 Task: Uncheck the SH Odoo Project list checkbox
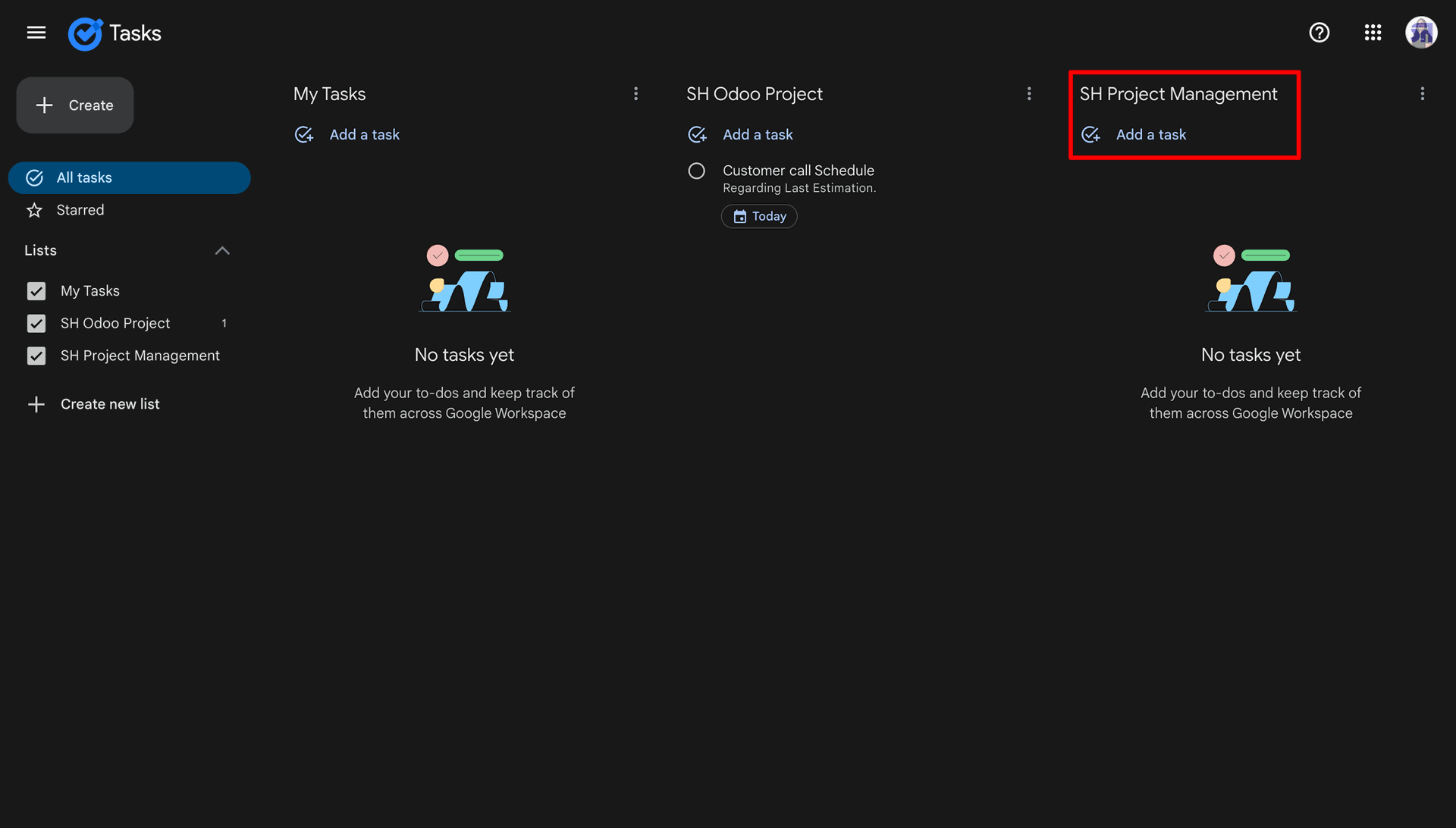(36, 324)
